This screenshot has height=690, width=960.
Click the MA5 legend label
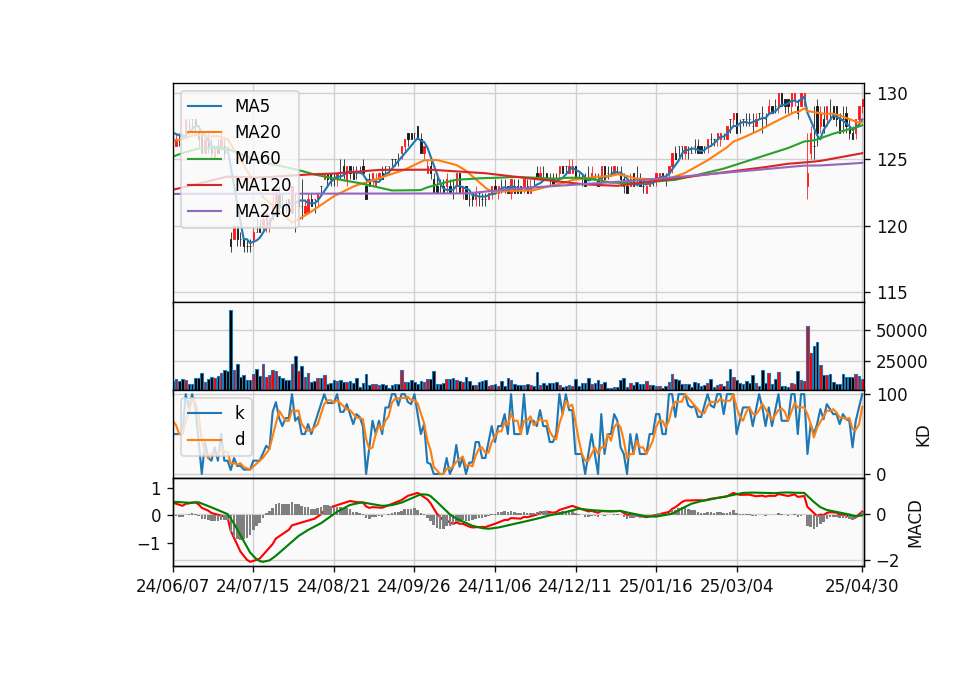pyautogui.click(x=252, y=106)
